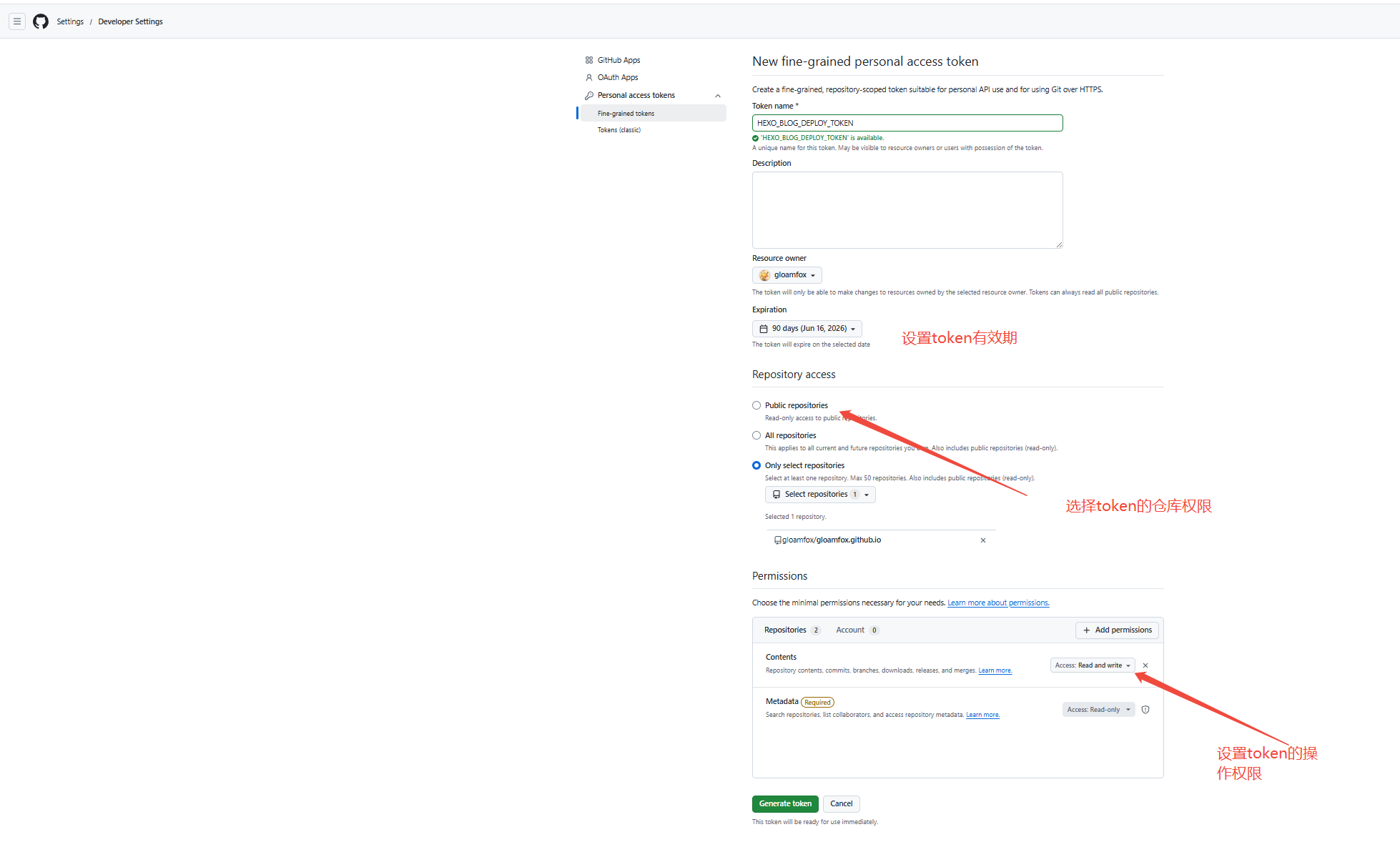Viewport: 1400px width, 862px height.
Task: Open Tokens (classic) in sidebar
Action: (x=619, y=130)
